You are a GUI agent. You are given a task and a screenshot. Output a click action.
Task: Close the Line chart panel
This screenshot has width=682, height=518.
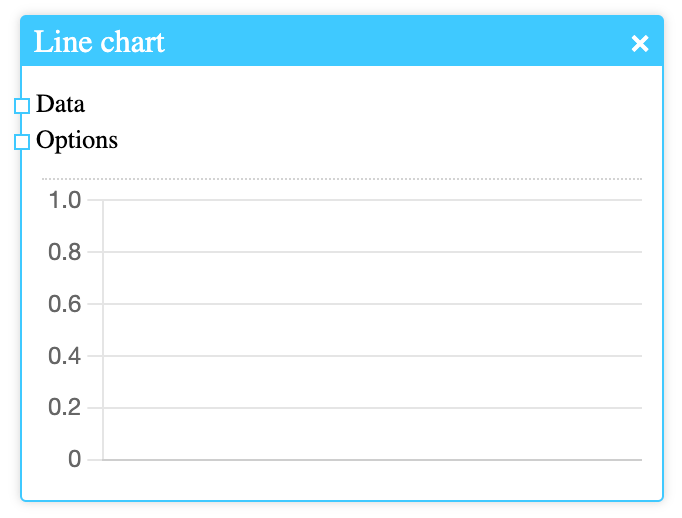click(x=640, y=43)
